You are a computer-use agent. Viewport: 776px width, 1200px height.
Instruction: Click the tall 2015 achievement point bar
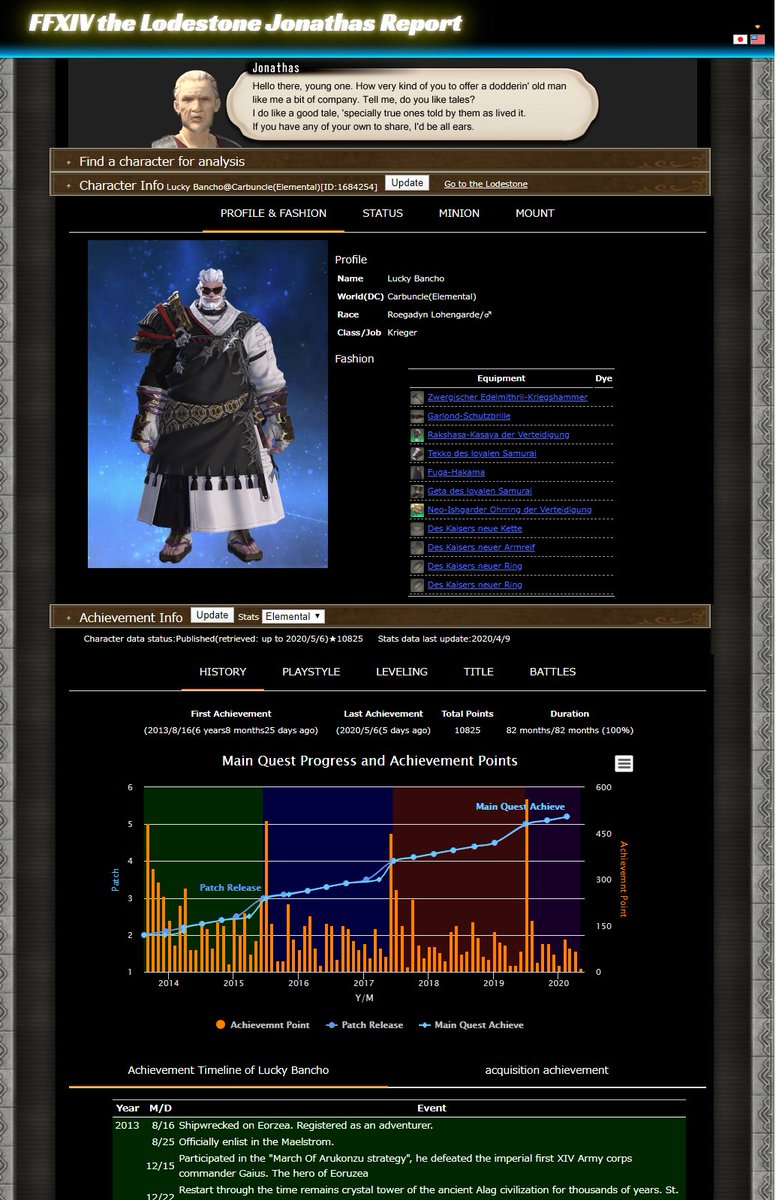(266, 896)
